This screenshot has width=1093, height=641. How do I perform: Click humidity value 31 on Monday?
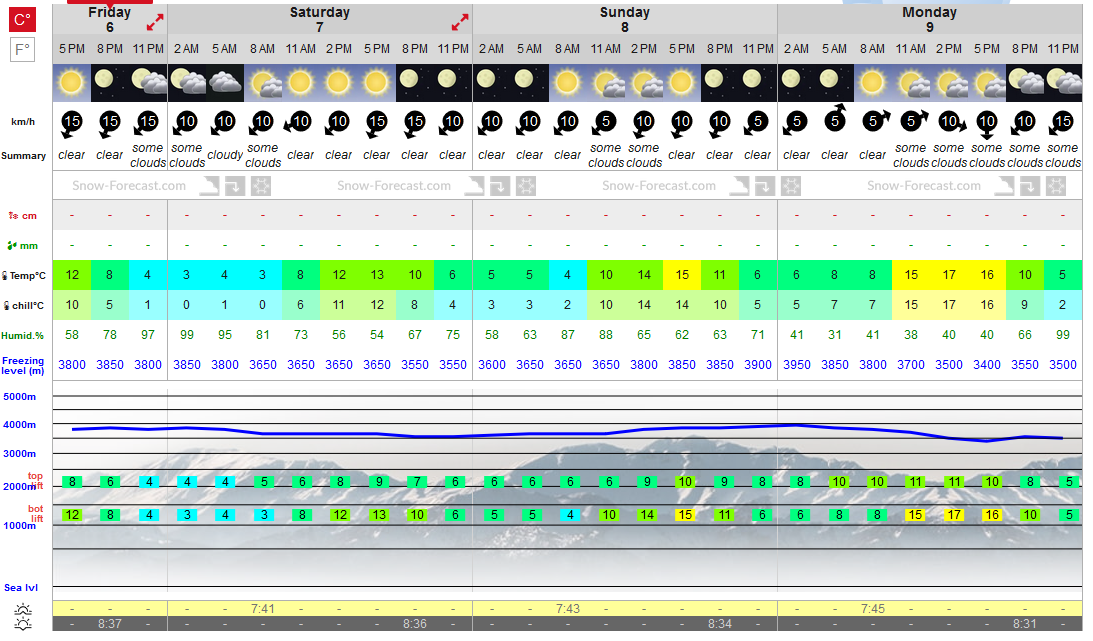click(834, 335)
